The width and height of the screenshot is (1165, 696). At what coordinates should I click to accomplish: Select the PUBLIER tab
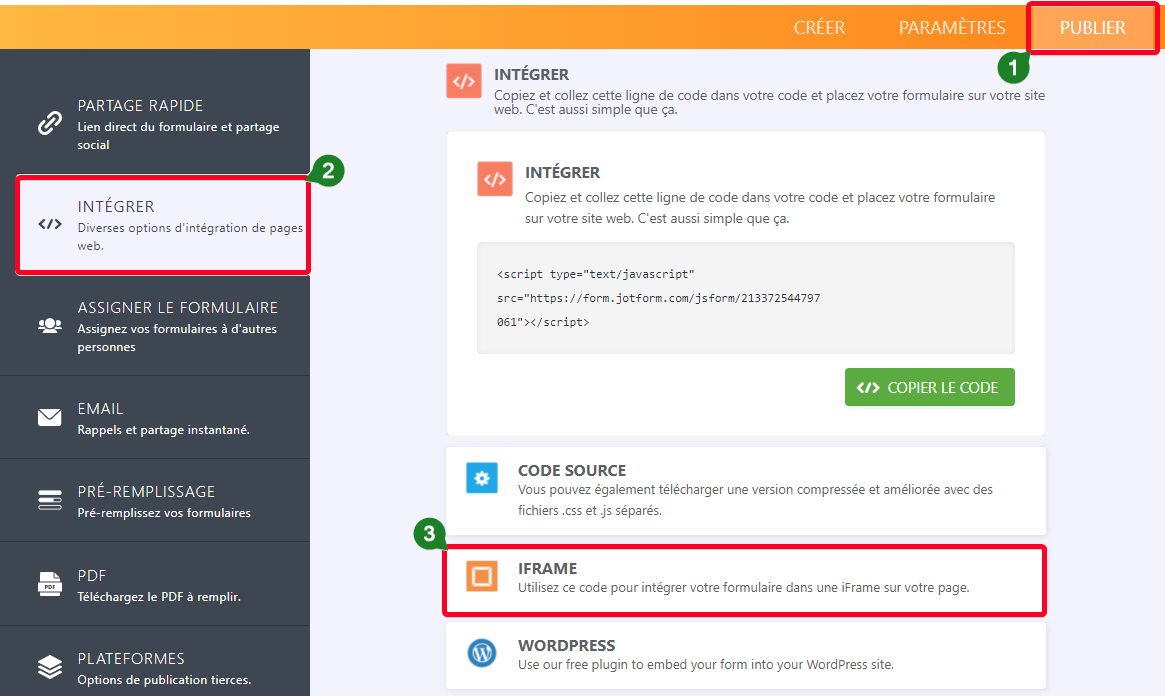tap(1092, 27)
